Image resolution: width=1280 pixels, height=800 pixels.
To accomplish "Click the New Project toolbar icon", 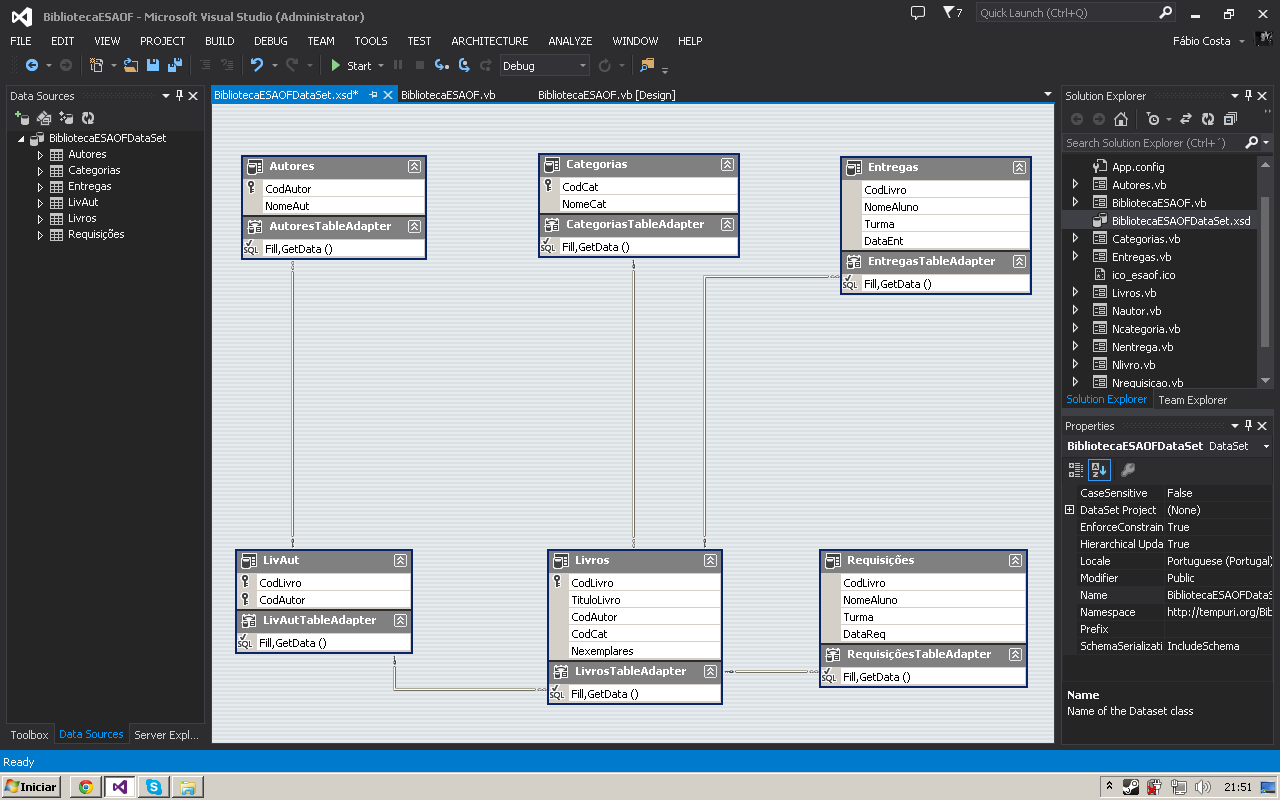I will click(97, 66).
